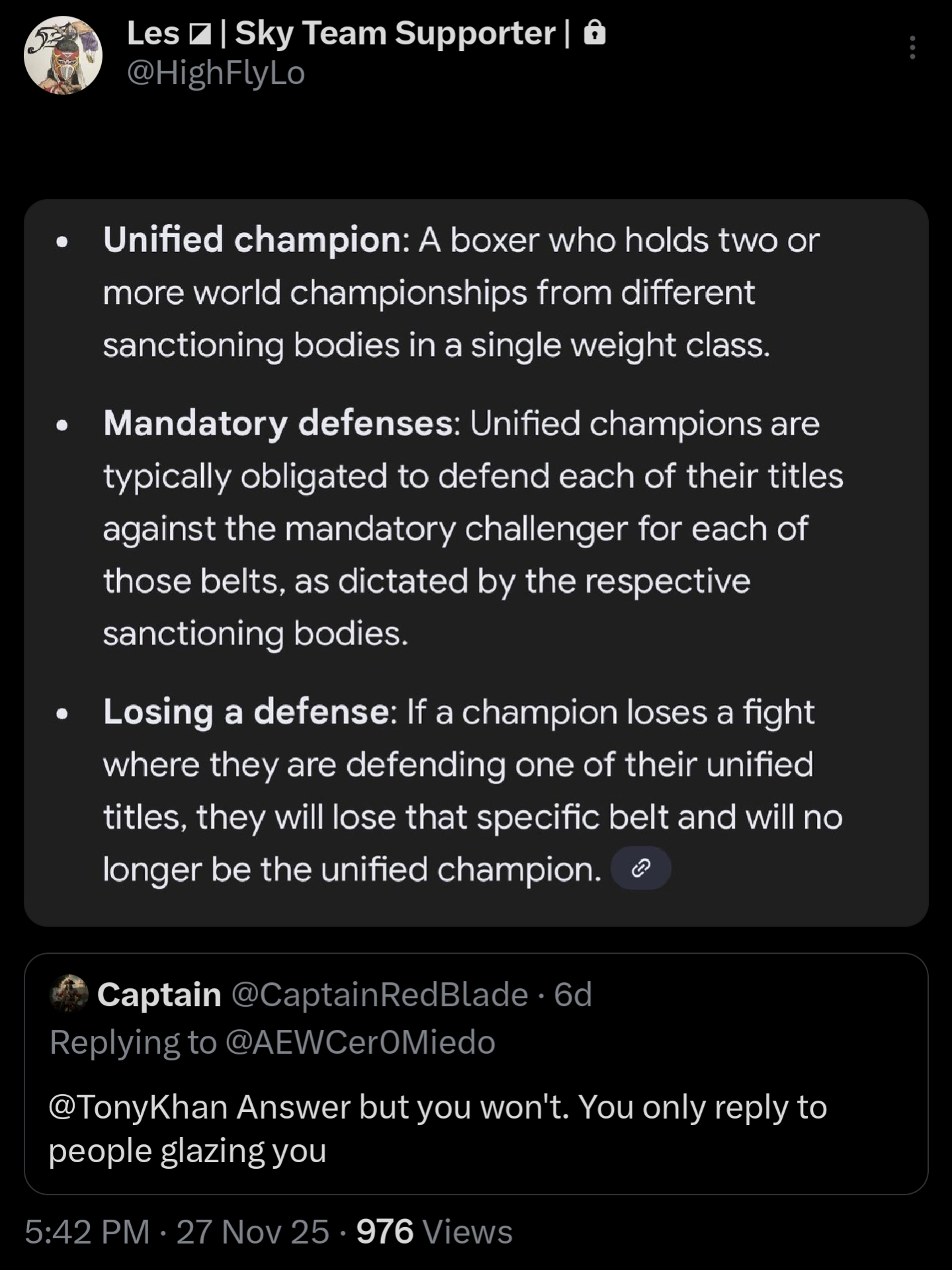Screen dimensions: 952x1270
Task: Click the @HighFlyLo handle
Action: pyautogui.click(x=216, y=73)
